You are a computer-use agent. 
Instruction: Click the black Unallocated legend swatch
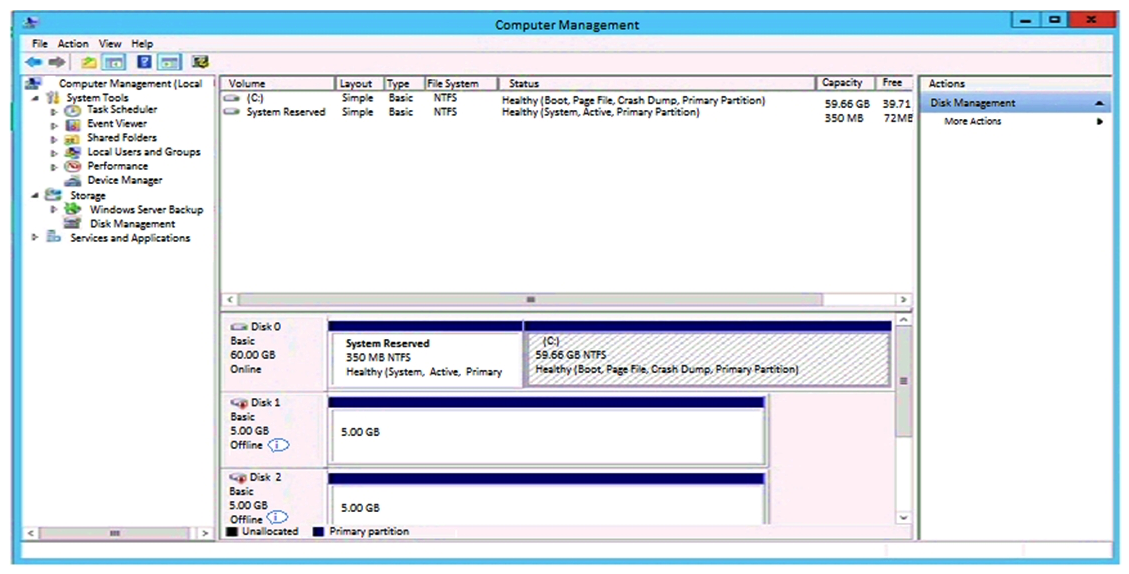232,532
